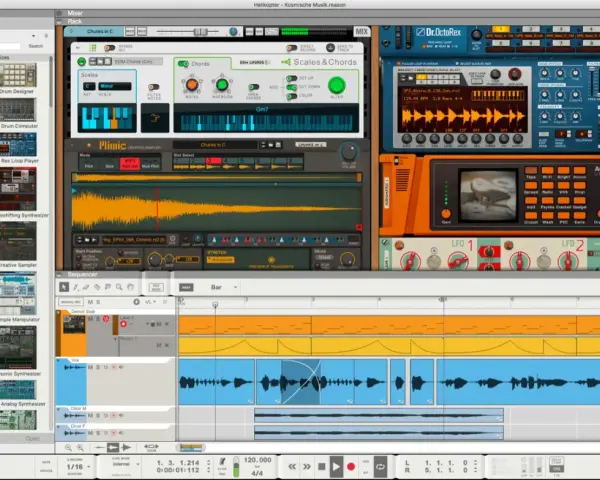600x480 pixels.
Task: Toggle the Filter Notes switch
Action: click(x=153, y=87)
